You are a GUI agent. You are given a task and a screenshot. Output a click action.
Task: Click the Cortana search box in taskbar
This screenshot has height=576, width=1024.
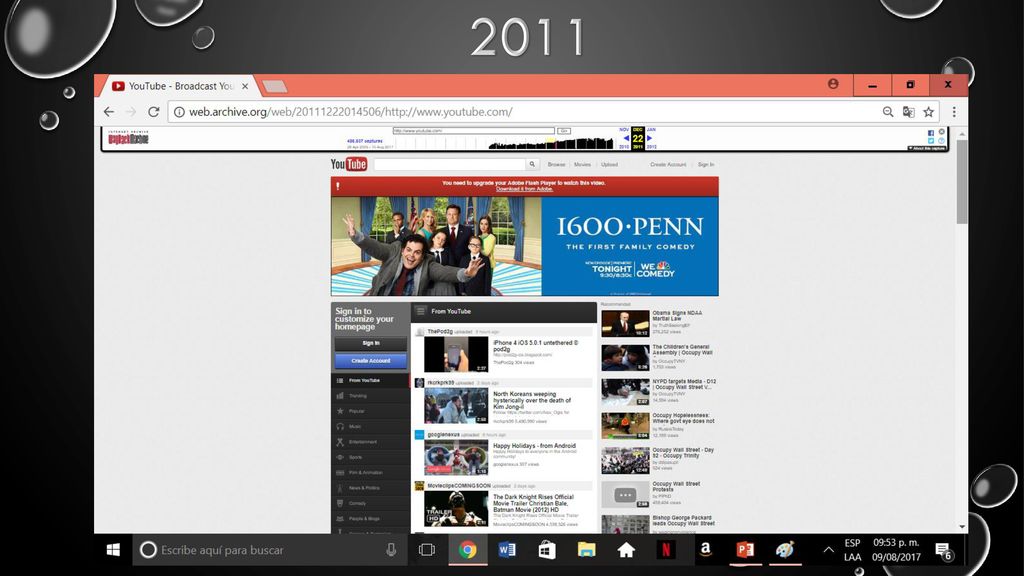(270, 550)
